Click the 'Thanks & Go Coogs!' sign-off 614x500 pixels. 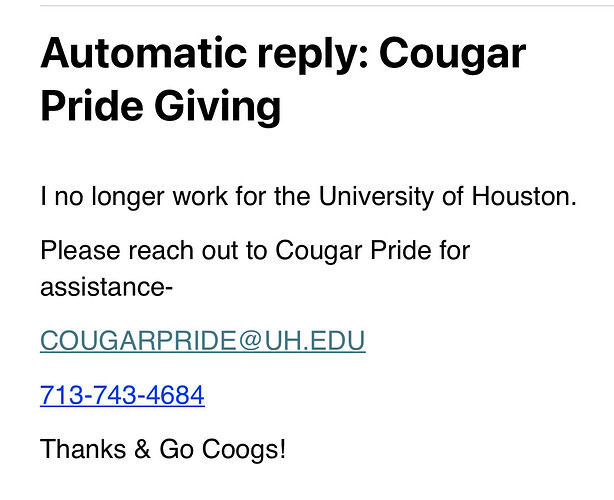(163, 449)
